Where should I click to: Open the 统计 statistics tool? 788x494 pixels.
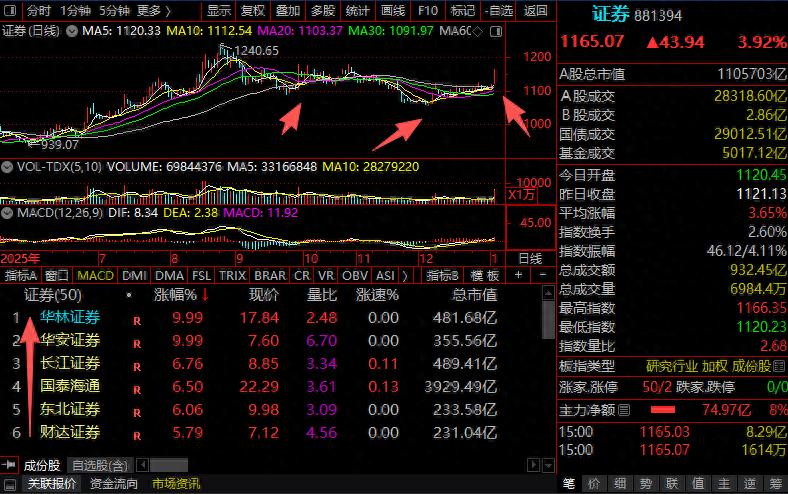357,11
